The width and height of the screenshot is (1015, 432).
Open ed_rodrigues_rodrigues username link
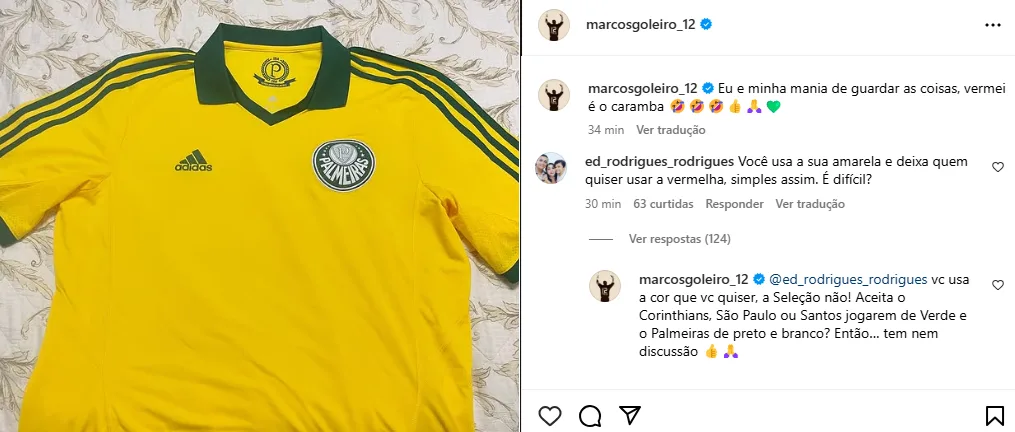point(659,161)
